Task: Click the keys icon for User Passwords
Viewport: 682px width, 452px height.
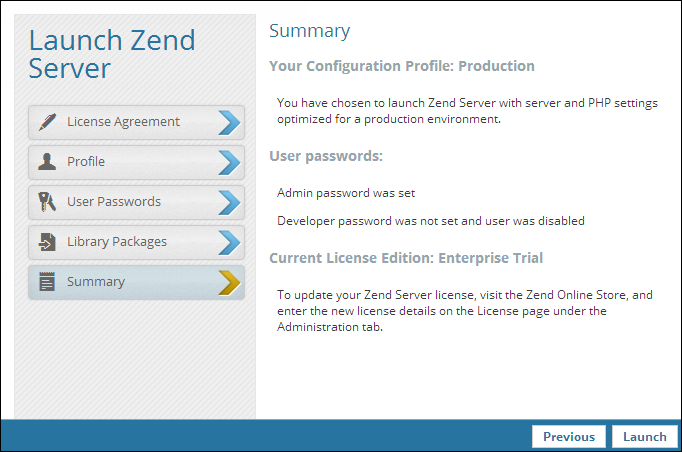Action: (x=47, y=201)
